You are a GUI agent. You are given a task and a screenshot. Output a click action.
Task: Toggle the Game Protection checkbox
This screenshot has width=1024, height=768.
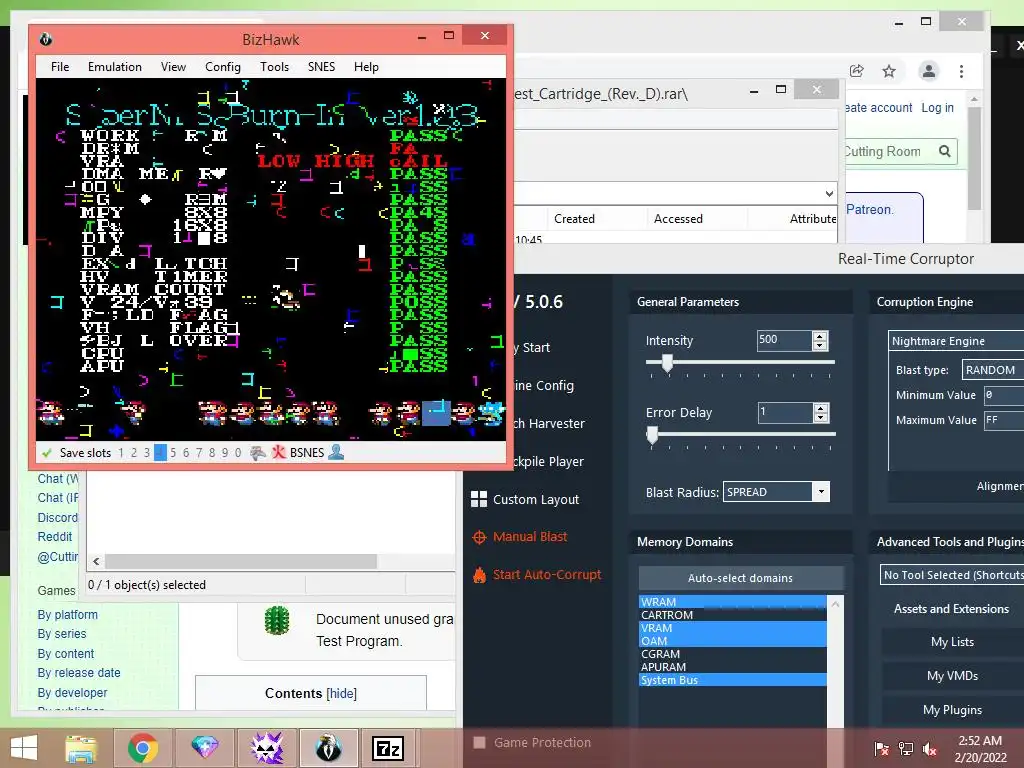tap(479, 743)
